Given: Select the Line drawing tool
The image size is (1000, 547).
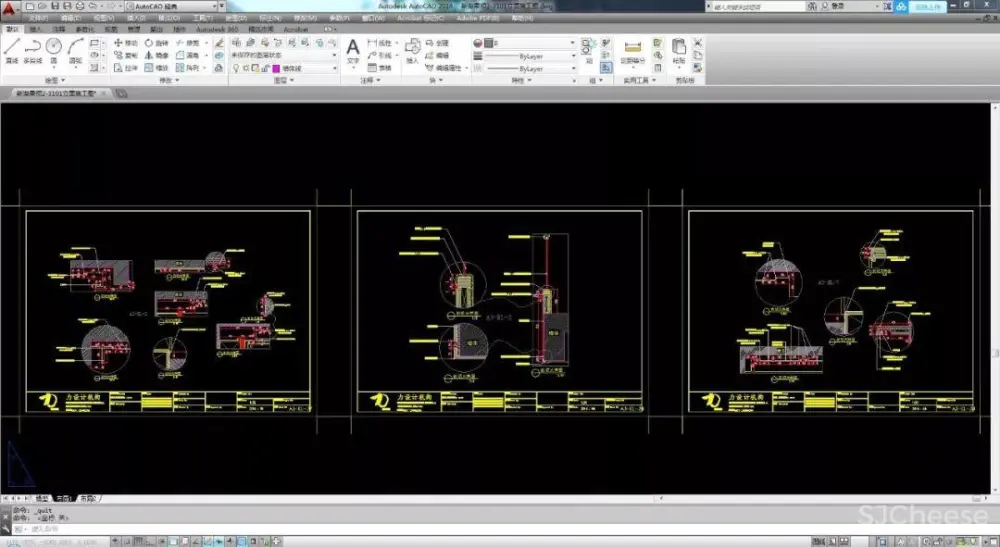Looking at the screenshot, I should point(11,48).
